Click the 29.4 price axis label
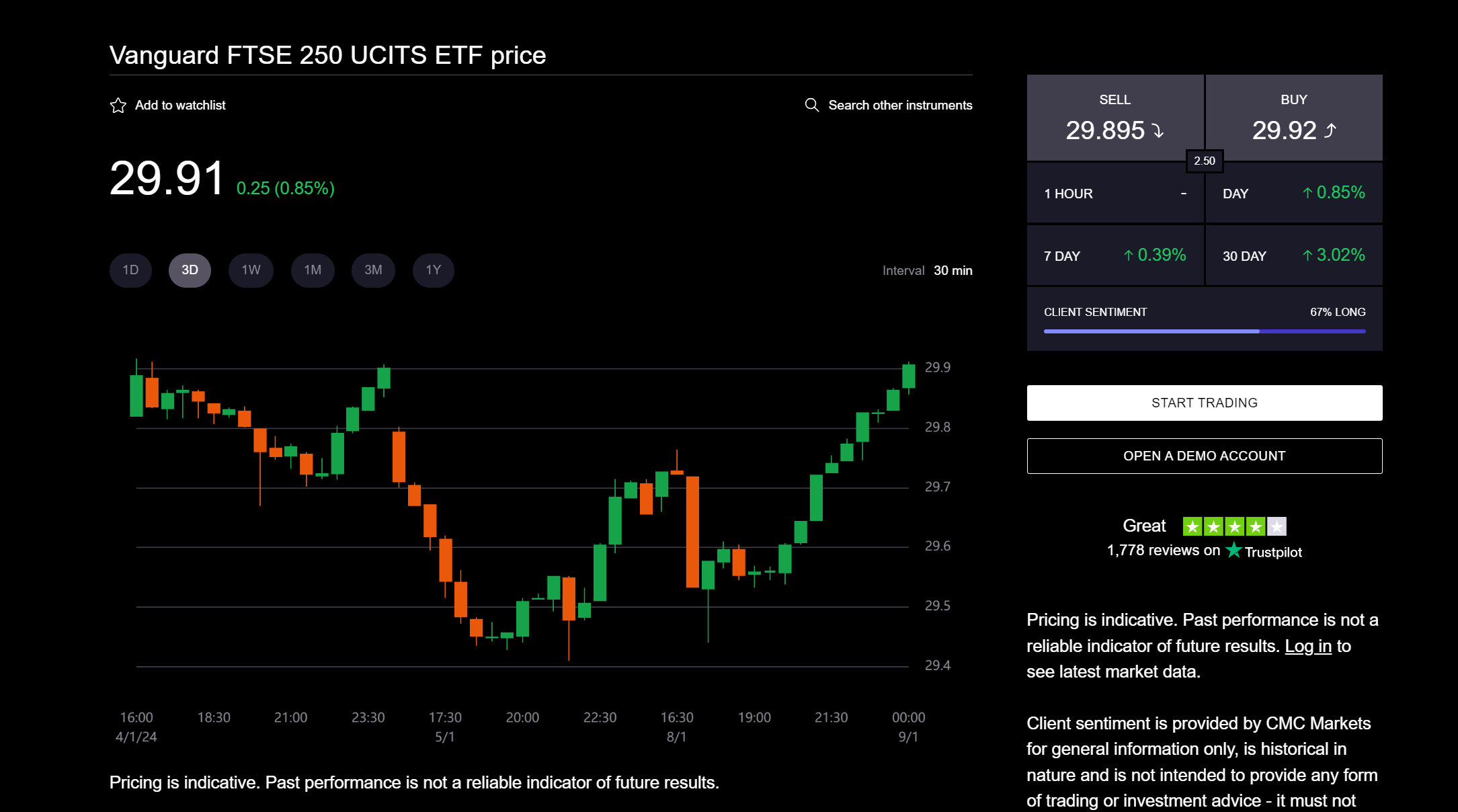 point(938,665)
